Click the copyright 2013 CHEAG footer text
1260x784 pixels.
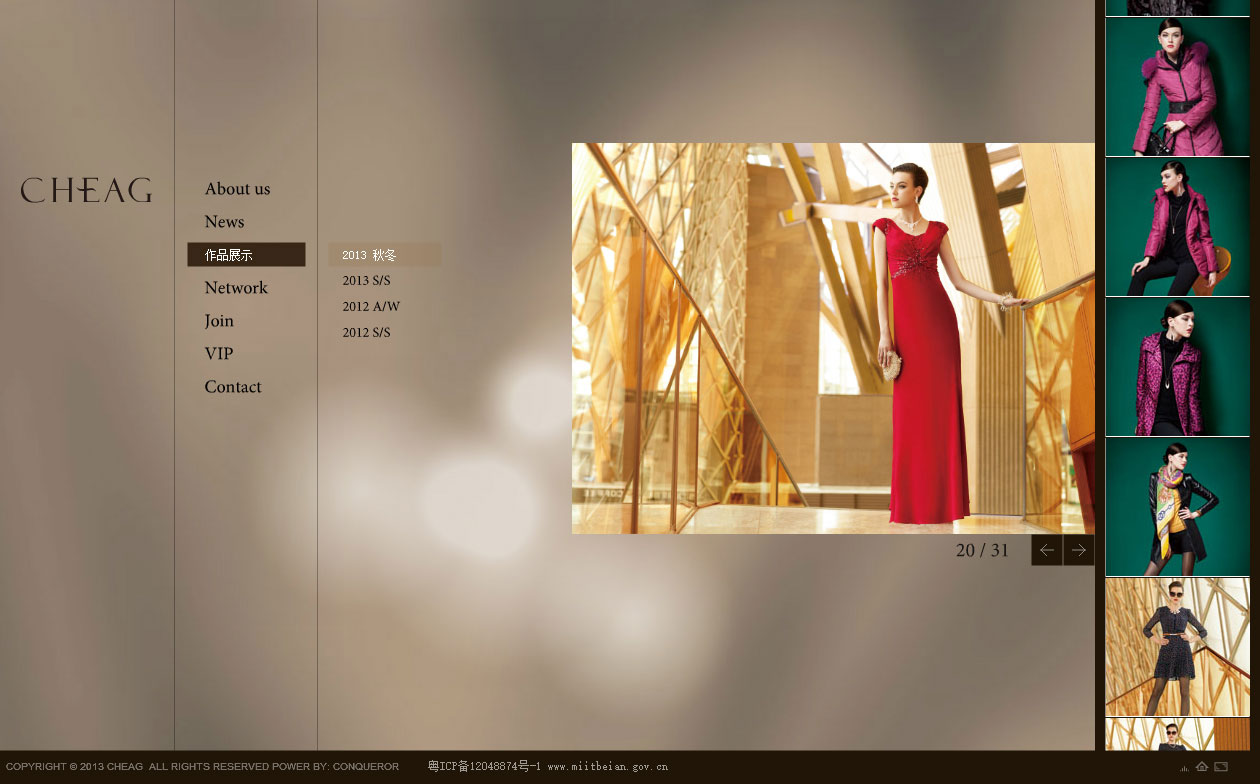pos(202,767)
